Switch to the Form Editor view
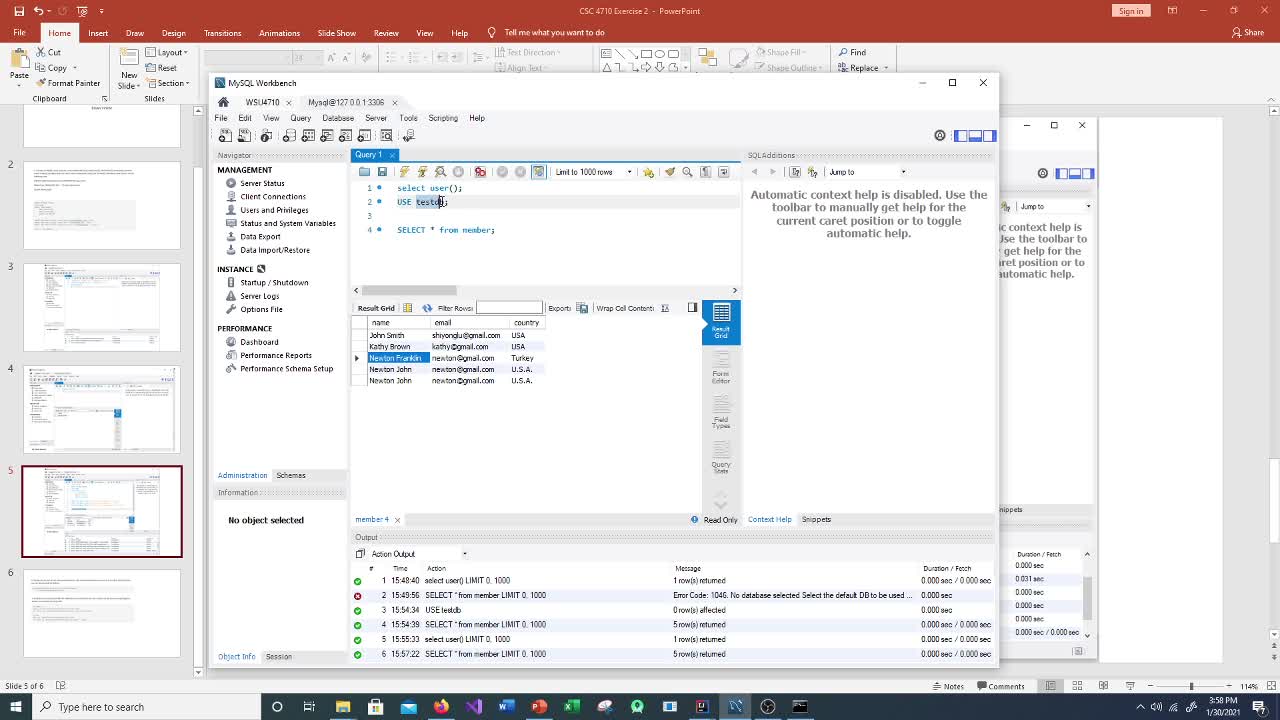Screen dimensions: 1280x720 [x=721, y=370]
